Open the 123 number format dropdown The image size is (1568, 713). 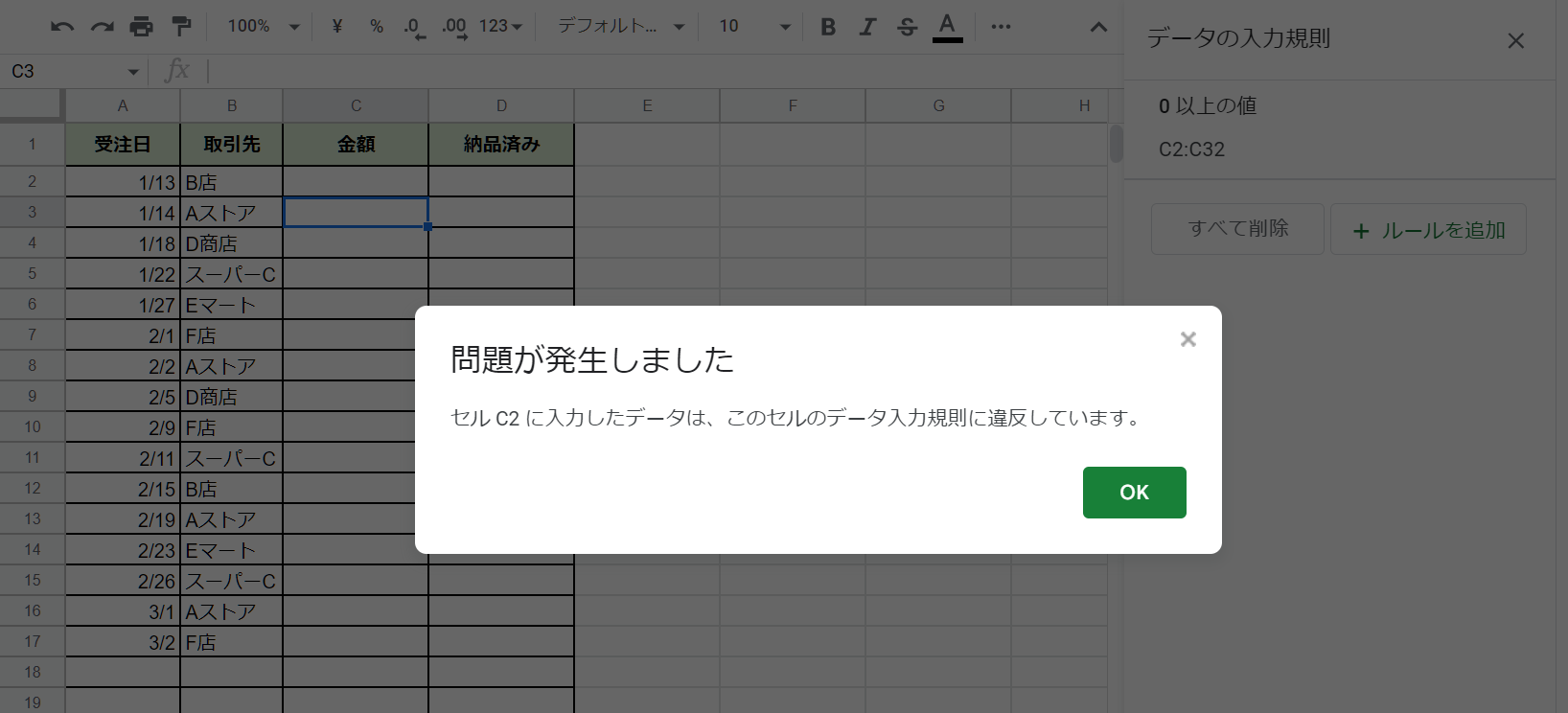[x=500, y=27]
